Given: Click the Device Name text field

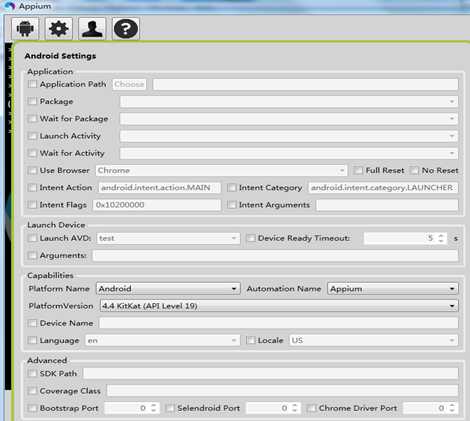Looking at the screenshot, I should pos(279,323).
